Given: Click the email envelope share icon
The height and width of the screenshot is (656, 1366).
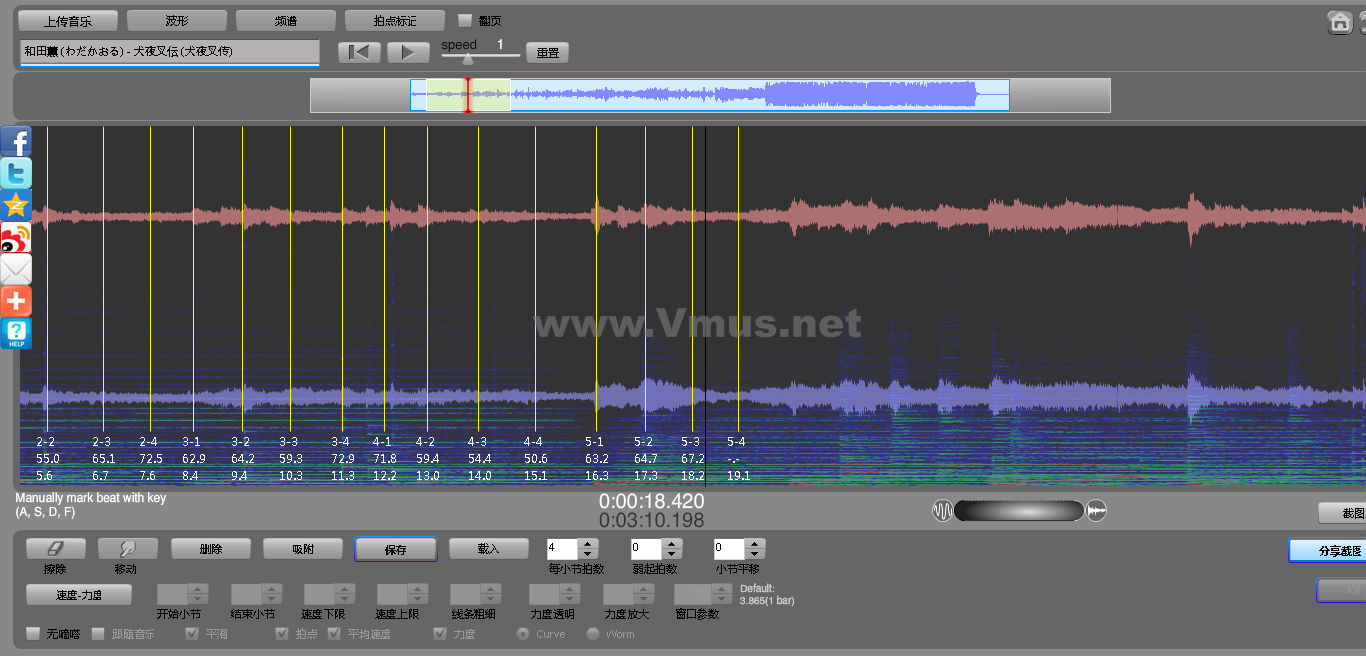Looking at the screenshot, I should (x=16, y=269).
